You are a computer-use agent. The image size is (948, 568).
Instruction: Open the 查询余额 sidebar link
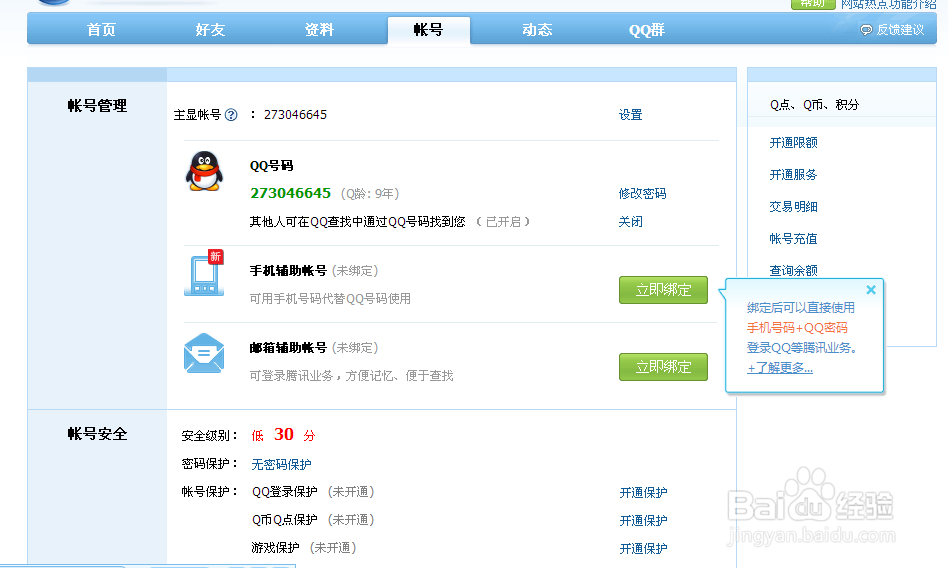pos(793,270)
